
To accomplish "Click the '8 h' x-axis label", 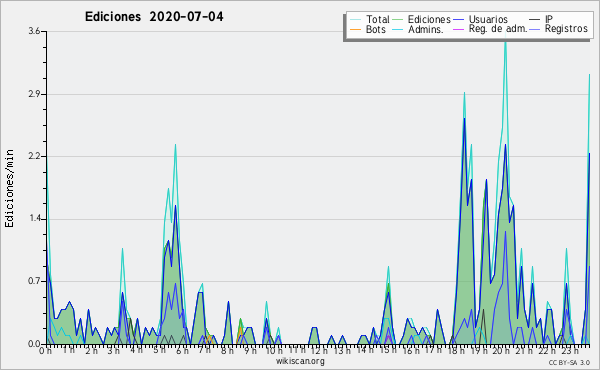I will click(227, 350).
